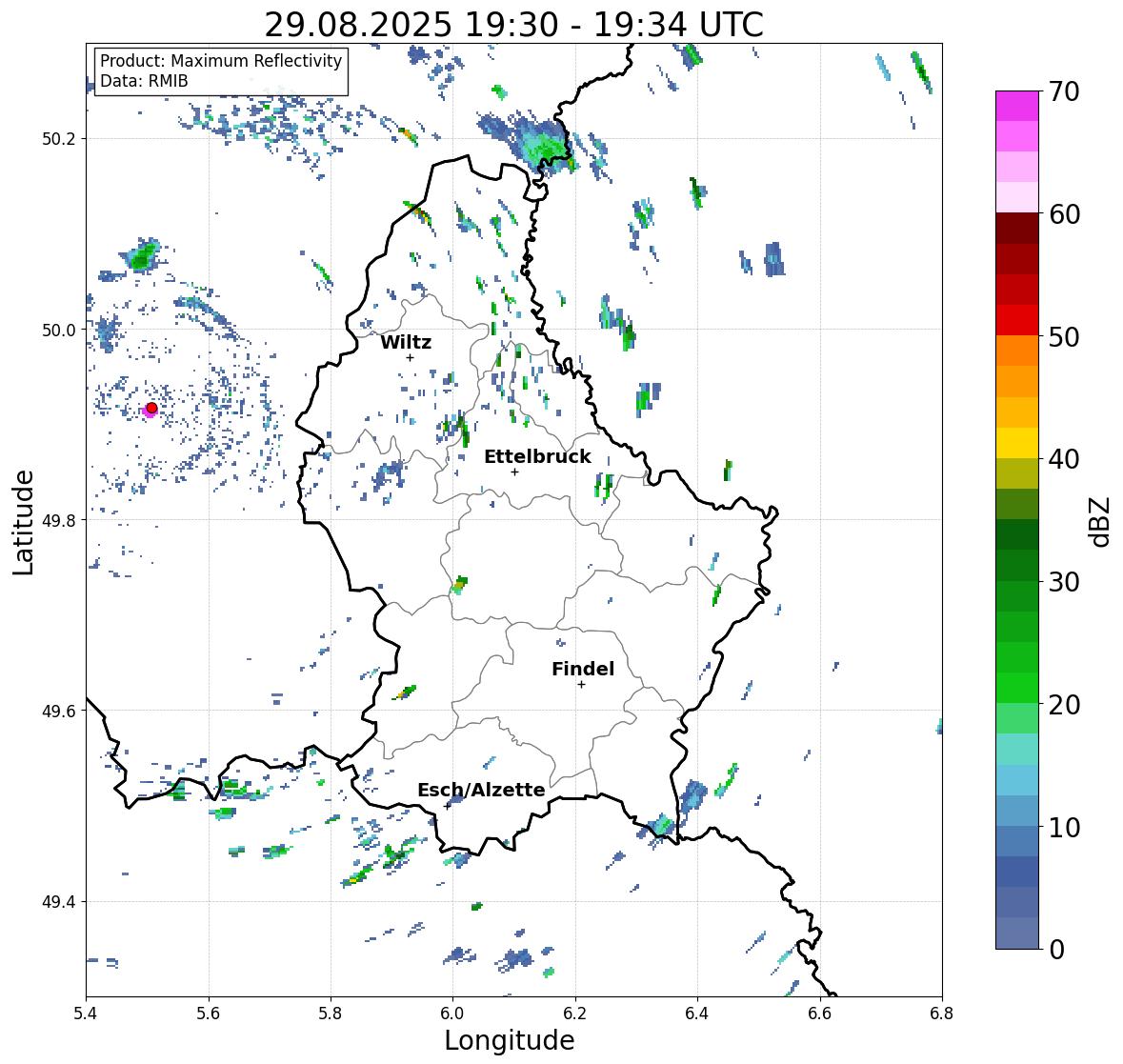
Task: Click the 6.2 longitude tick label
Action: click(x=575, y=1014)
